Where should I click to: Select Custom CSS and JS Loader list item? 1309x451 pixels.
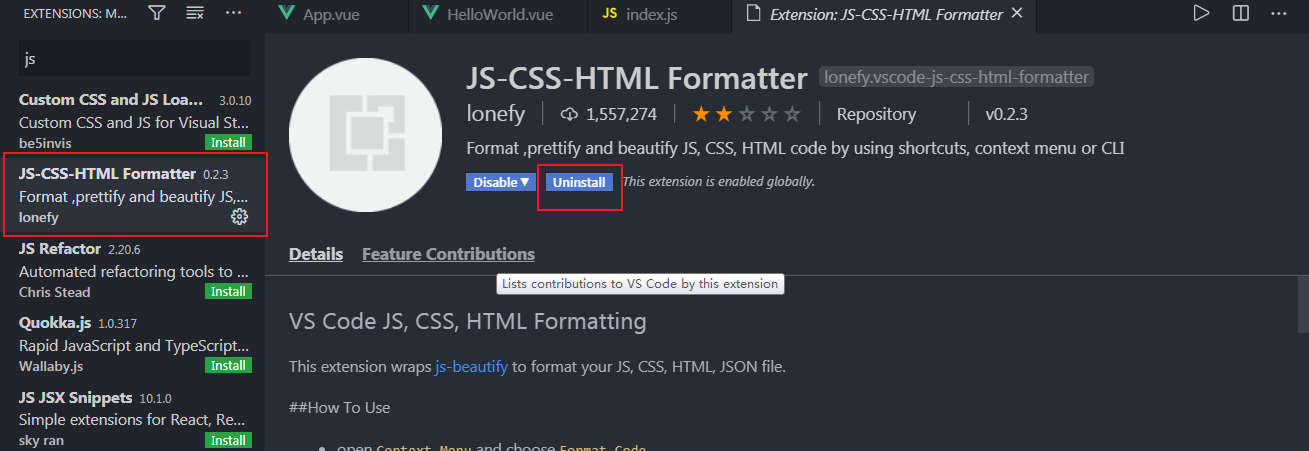coord(134,121)
